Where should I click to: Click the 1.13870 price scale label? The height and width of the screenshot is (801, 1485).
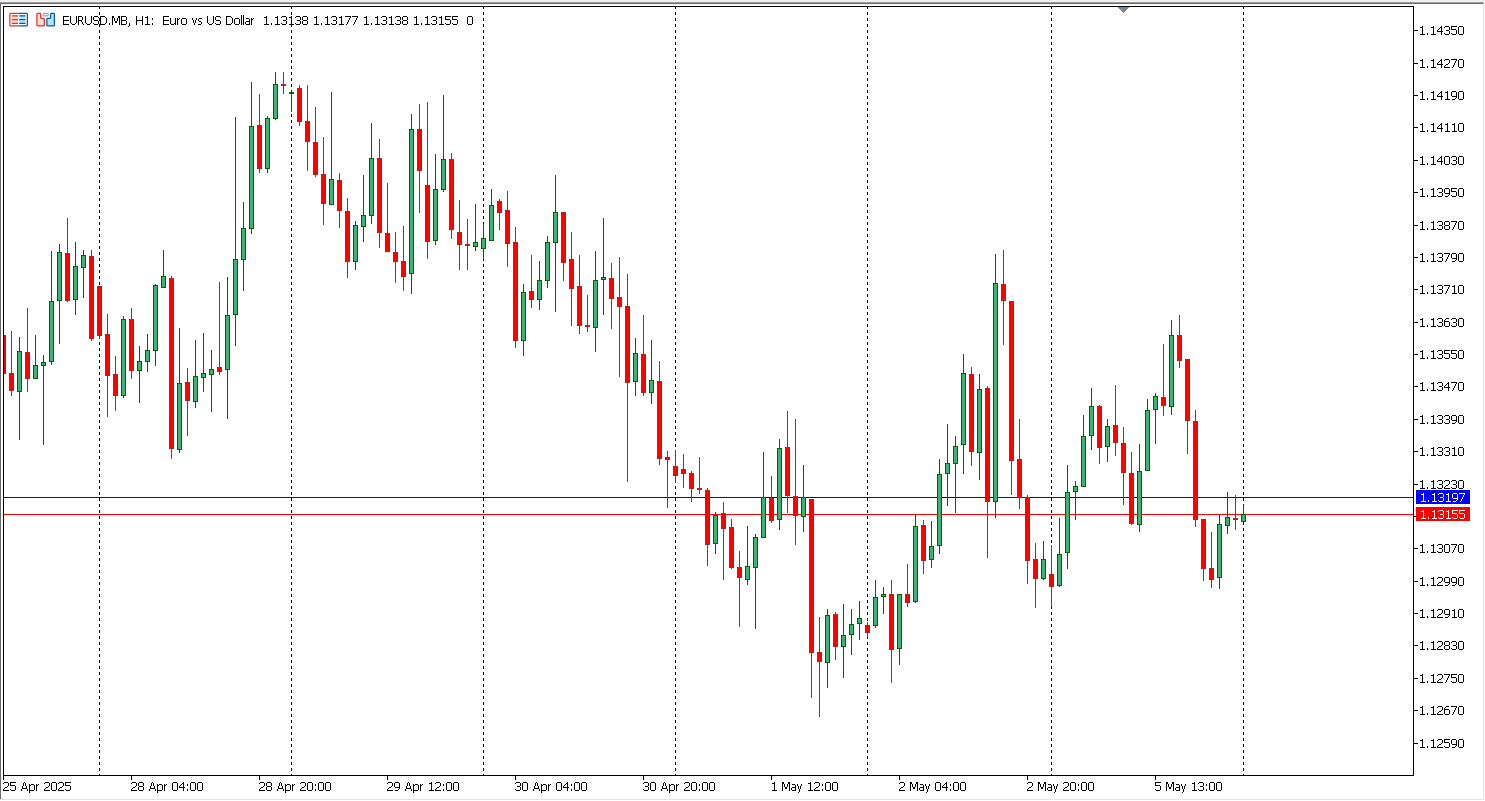[1444, 225]
